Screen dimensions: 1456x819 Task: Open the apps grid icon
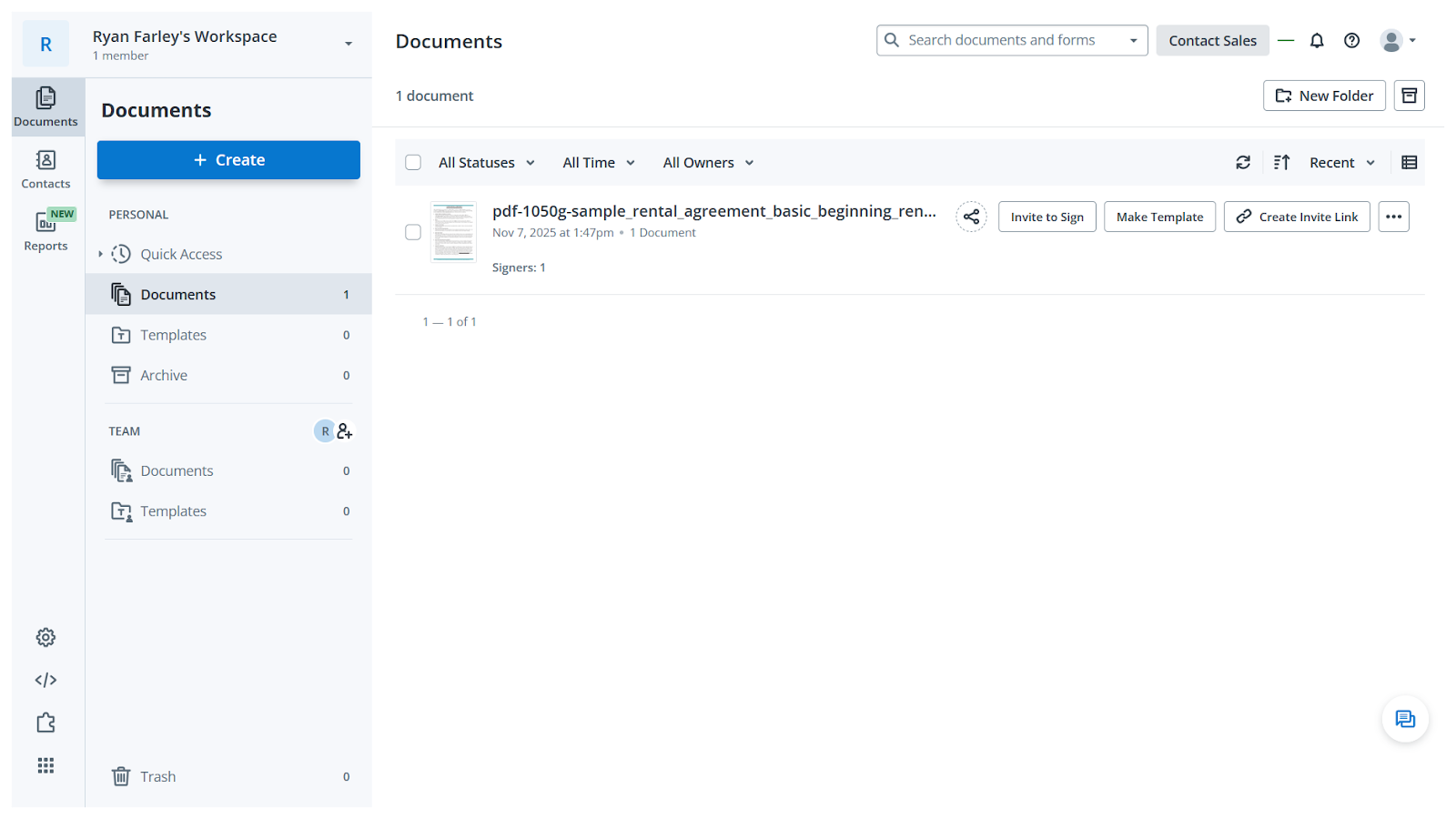coord(45,764)
